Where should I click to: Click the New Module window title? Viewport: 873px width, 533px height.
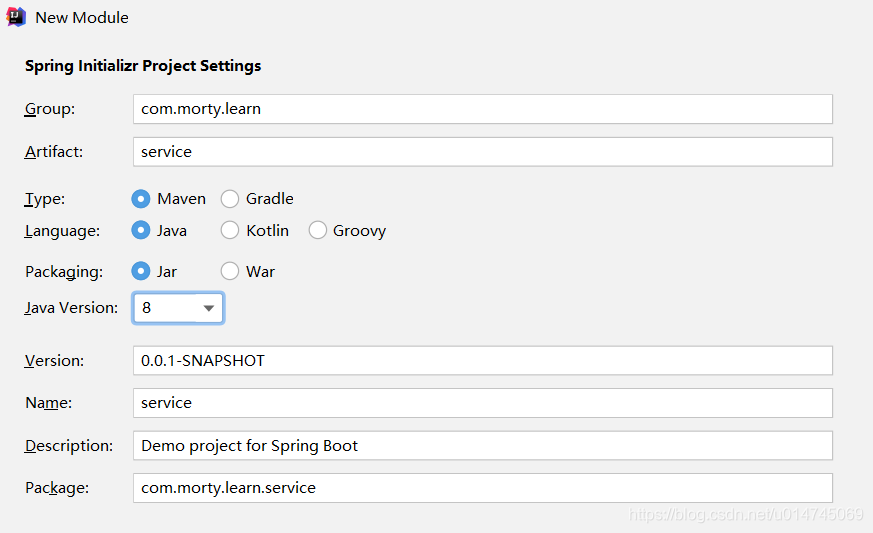pos(82,18)
